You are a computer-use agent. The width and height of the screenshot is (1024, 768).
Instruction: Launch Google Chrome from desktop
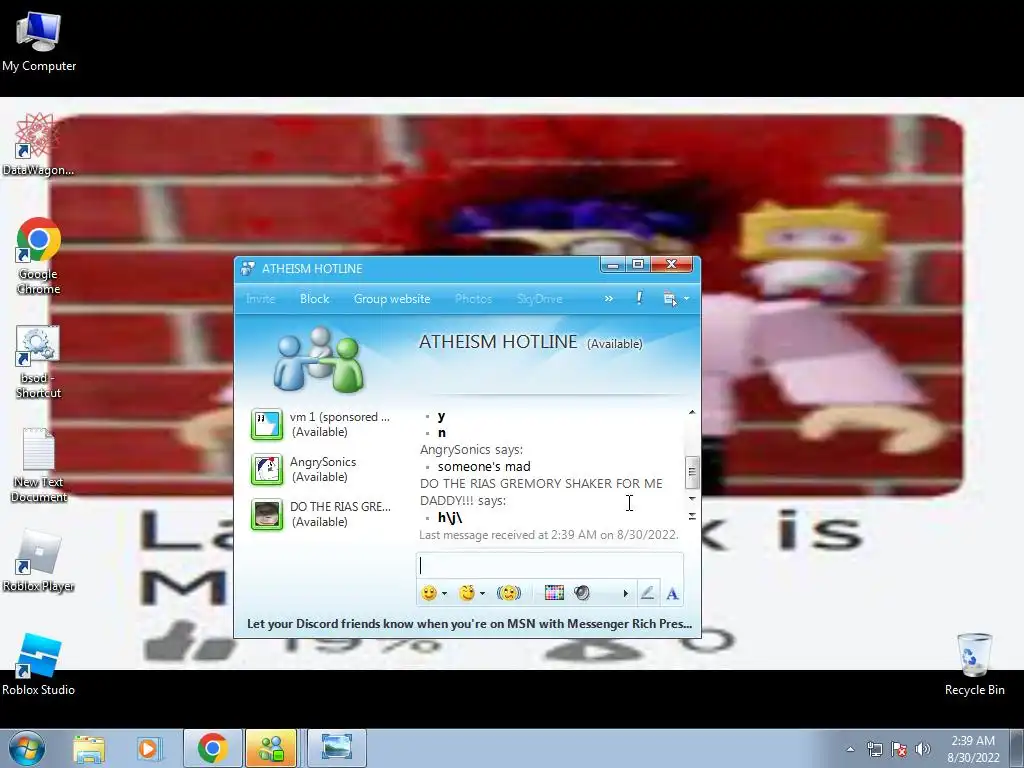tap(39, 256)
